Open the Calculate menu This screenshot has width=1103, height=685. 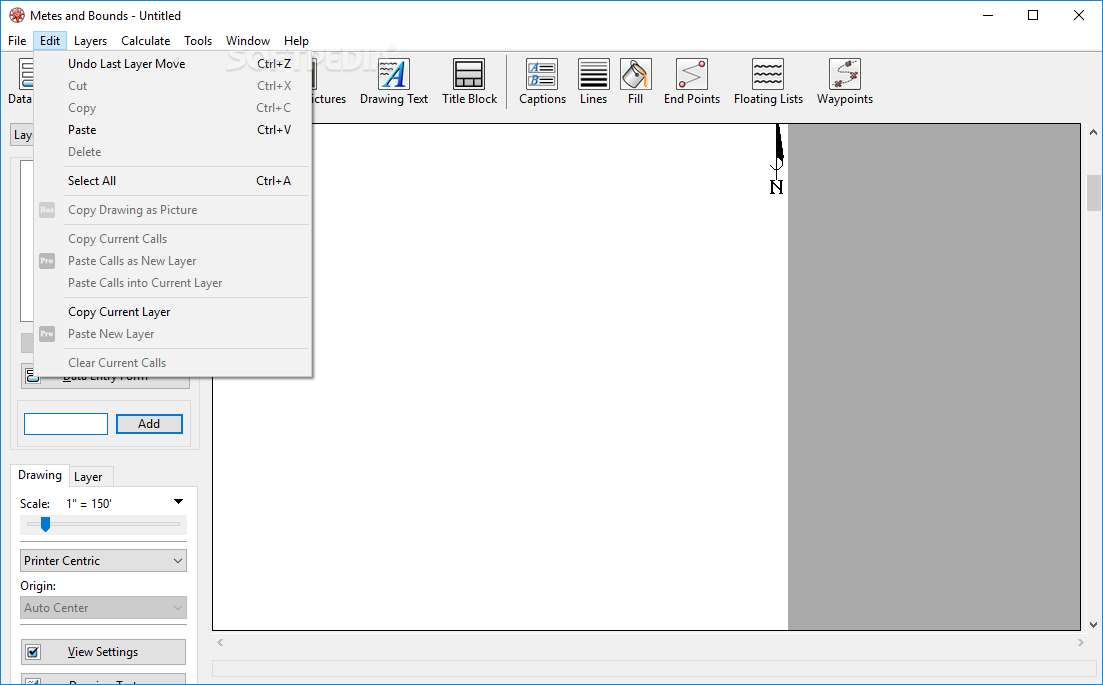(x=146, y=41)
